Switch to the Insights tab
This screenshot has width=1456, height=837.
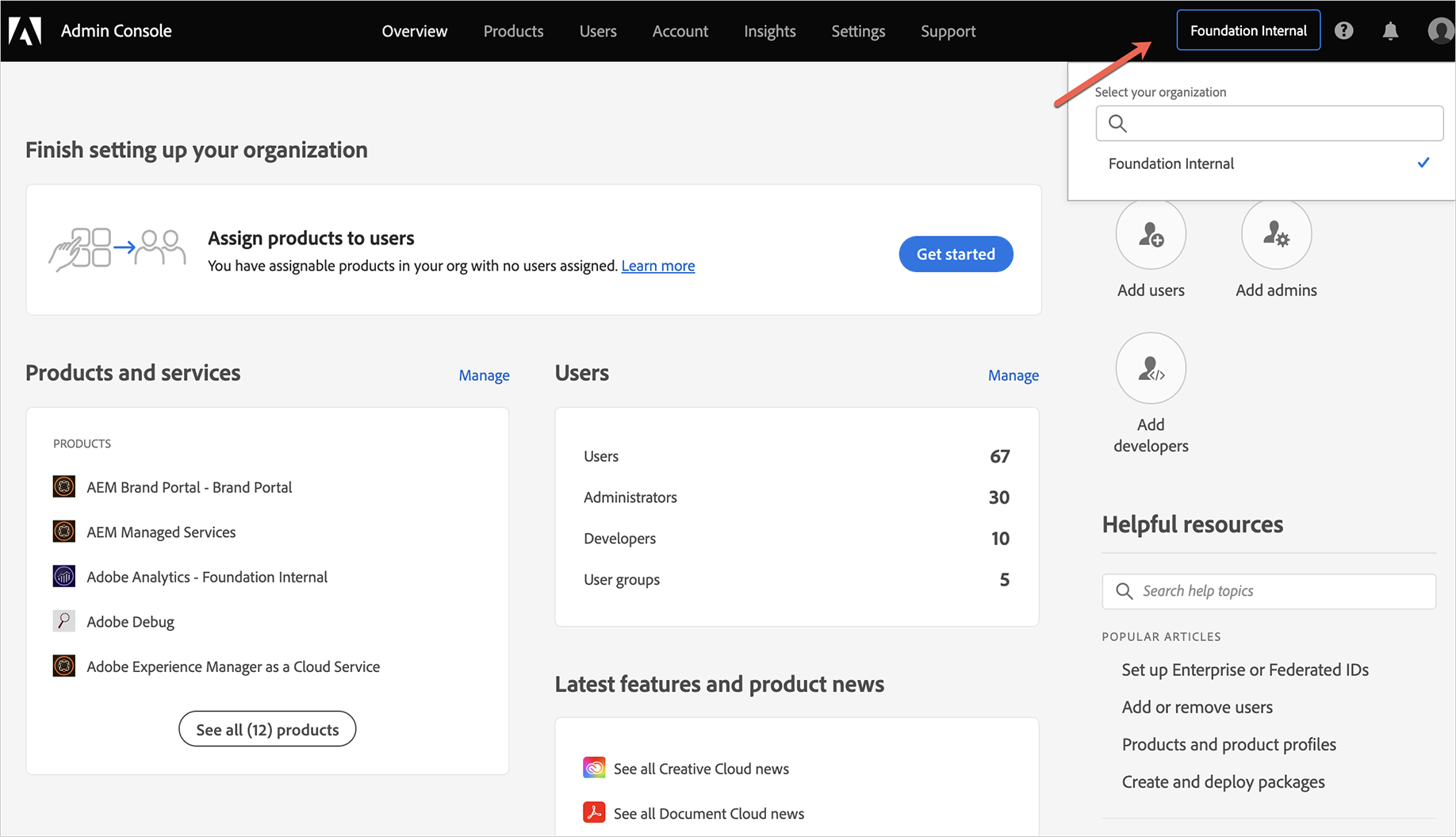(x=769, y=31)
